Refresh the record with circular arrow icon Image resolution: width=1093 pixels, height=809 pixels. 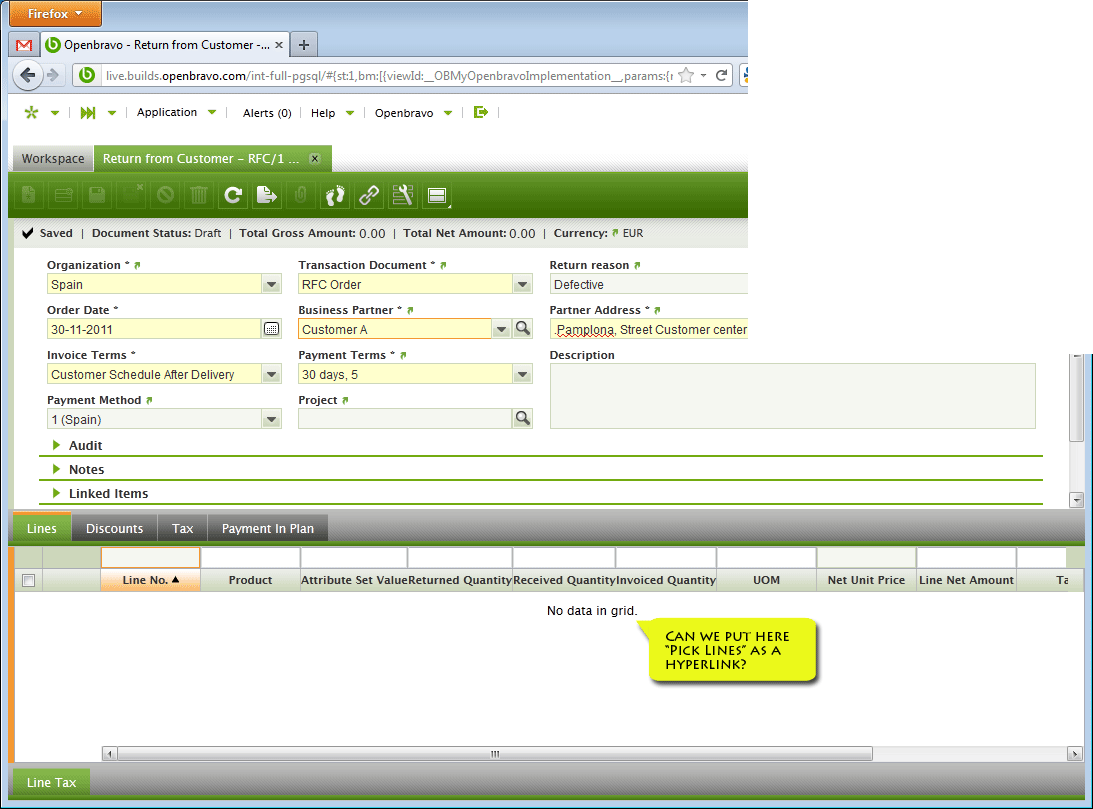pyautogui.click(x=233, y=195)
